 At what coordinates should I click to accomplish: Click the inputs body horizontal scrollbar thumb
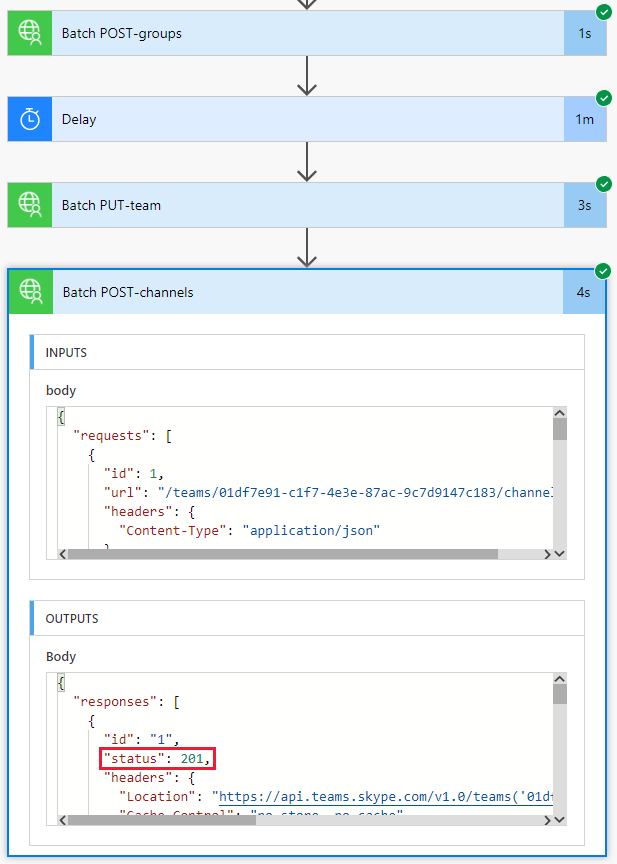pyautogui.click(x=283, y=554)
